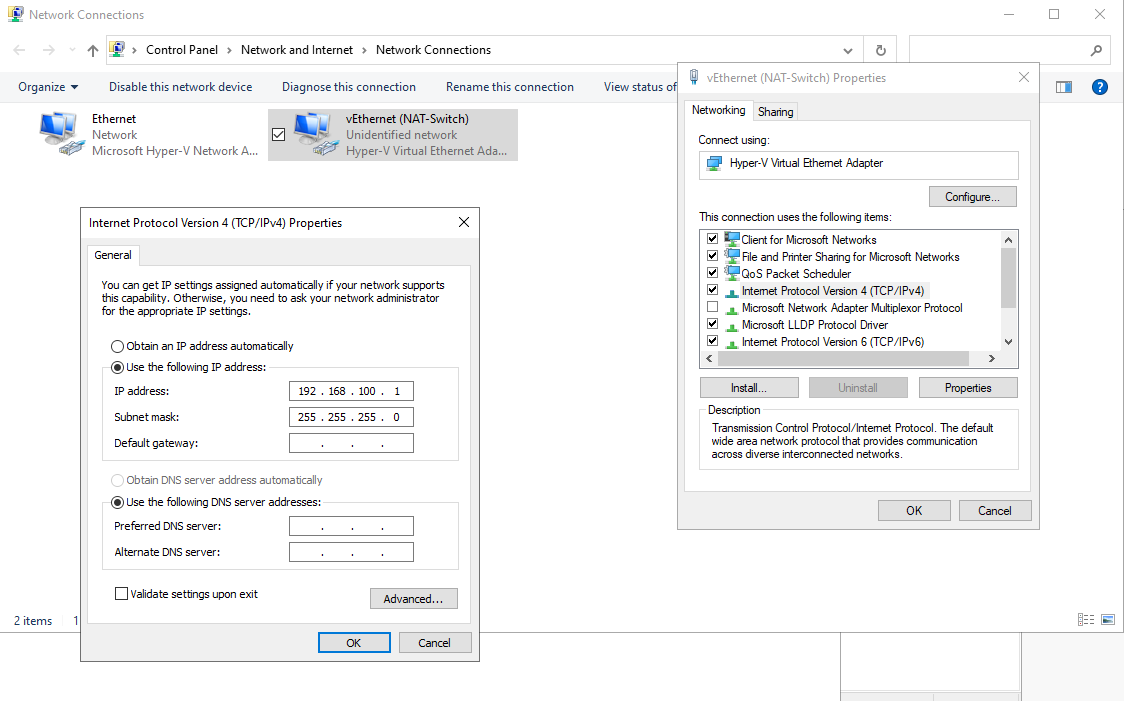The image size is (1124, 701).
Task: Click the items list scroll up arrow
Action: pyautogui.click(x=1009, y=240)
